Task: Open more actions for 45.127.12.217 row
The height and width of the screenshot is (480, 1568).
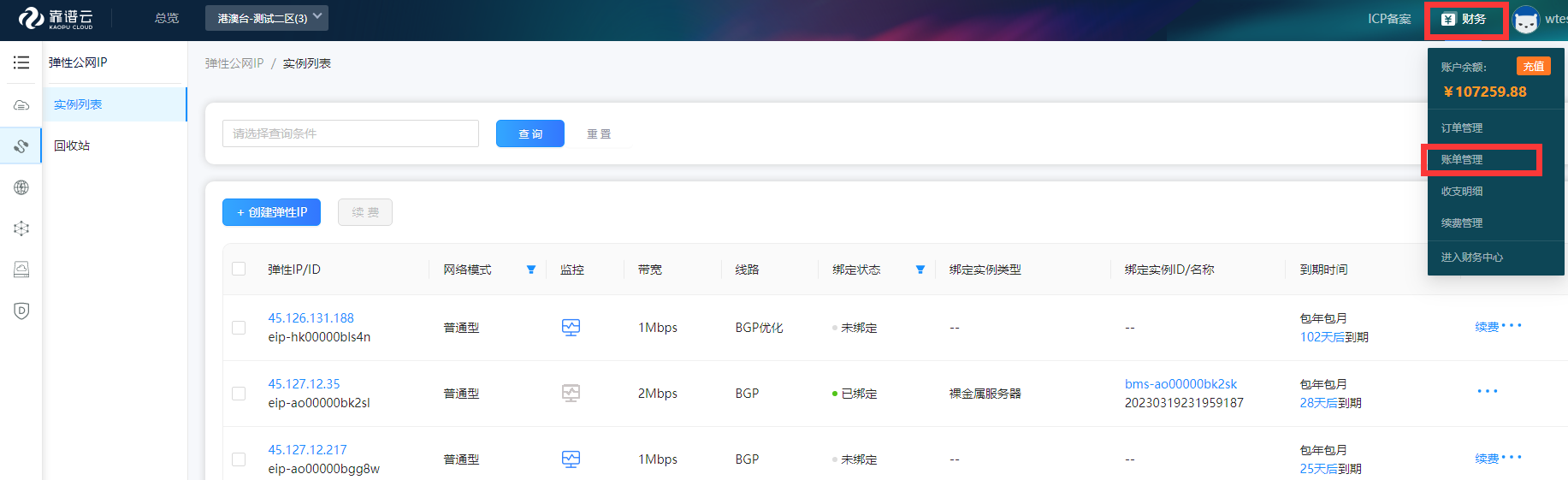Action: [x=1512, y=457]
